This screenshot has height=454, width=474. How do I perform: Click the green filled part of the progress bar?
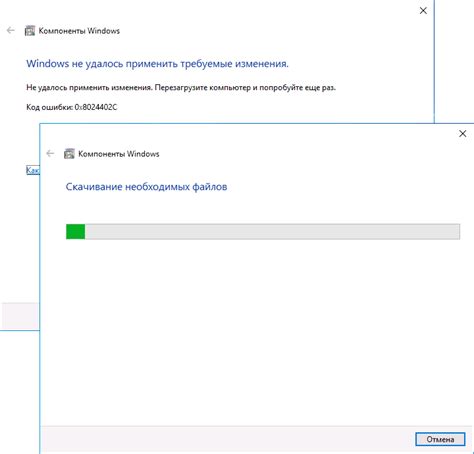[x=75, y=232]
